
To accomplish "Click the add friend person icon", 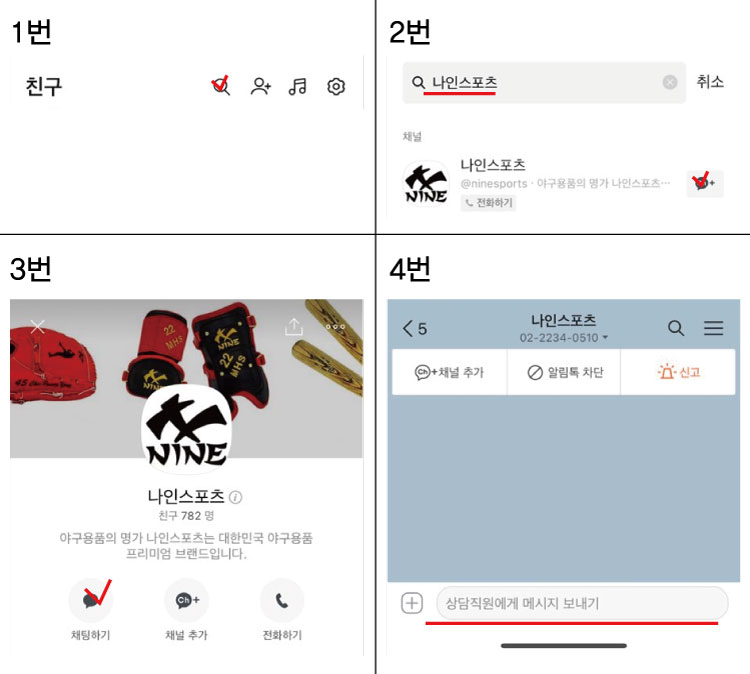I will tap(261, 87).
